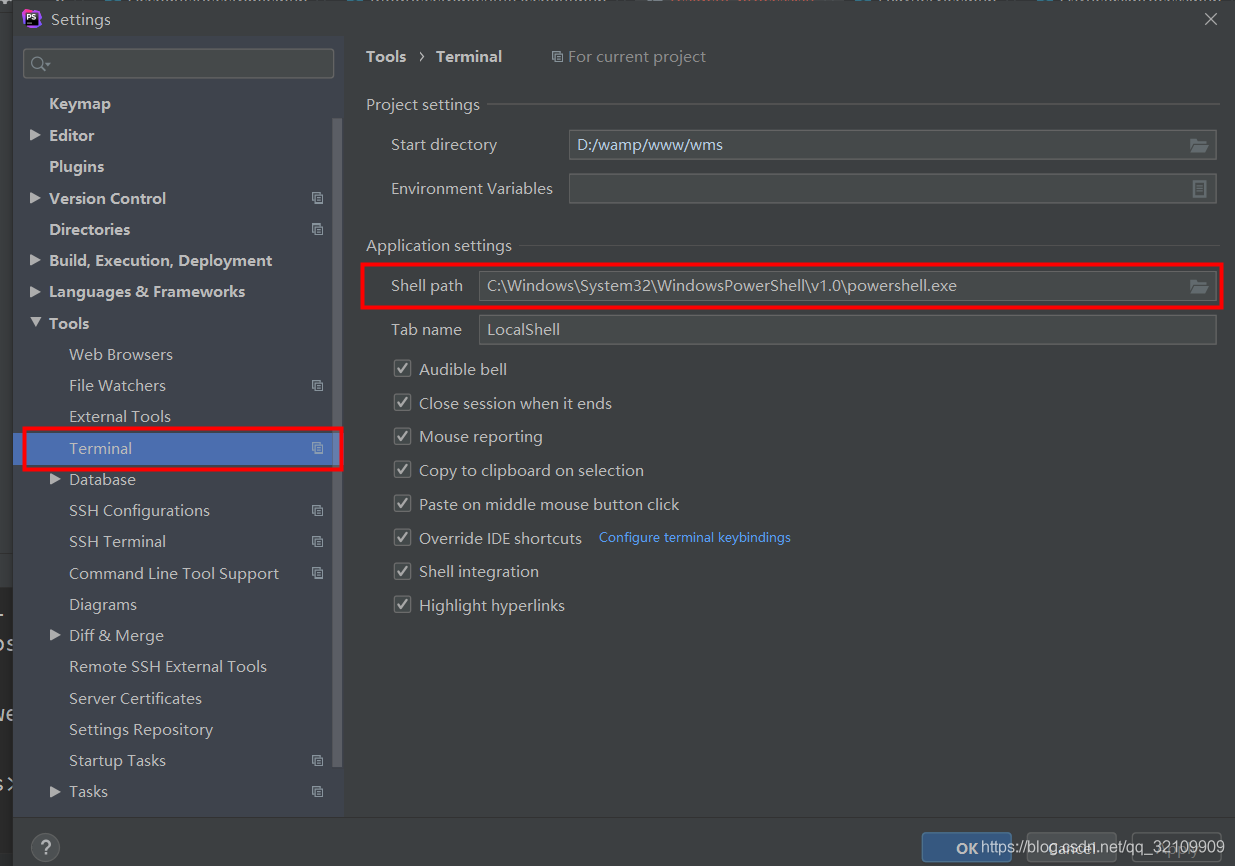Open Server Certificates settings

coord(135,698)
